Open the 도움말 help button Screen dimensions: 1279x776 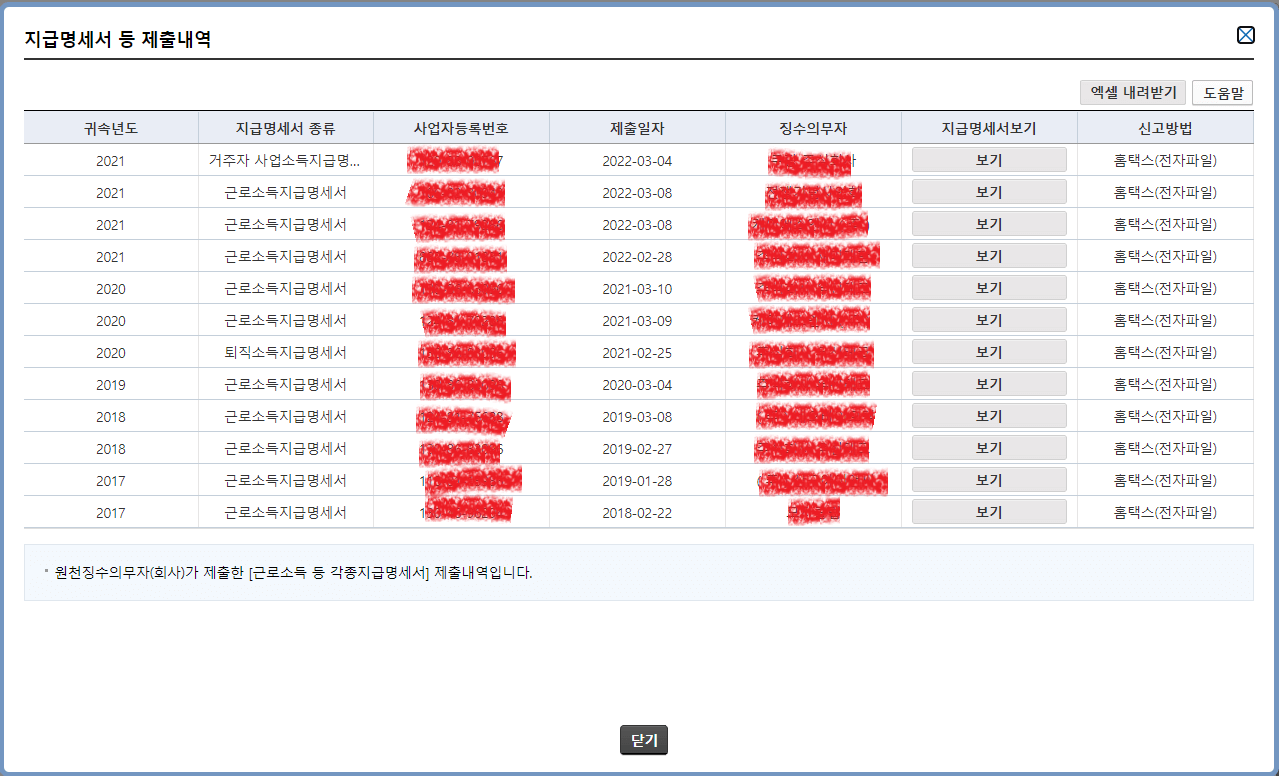coord(1222,92)
